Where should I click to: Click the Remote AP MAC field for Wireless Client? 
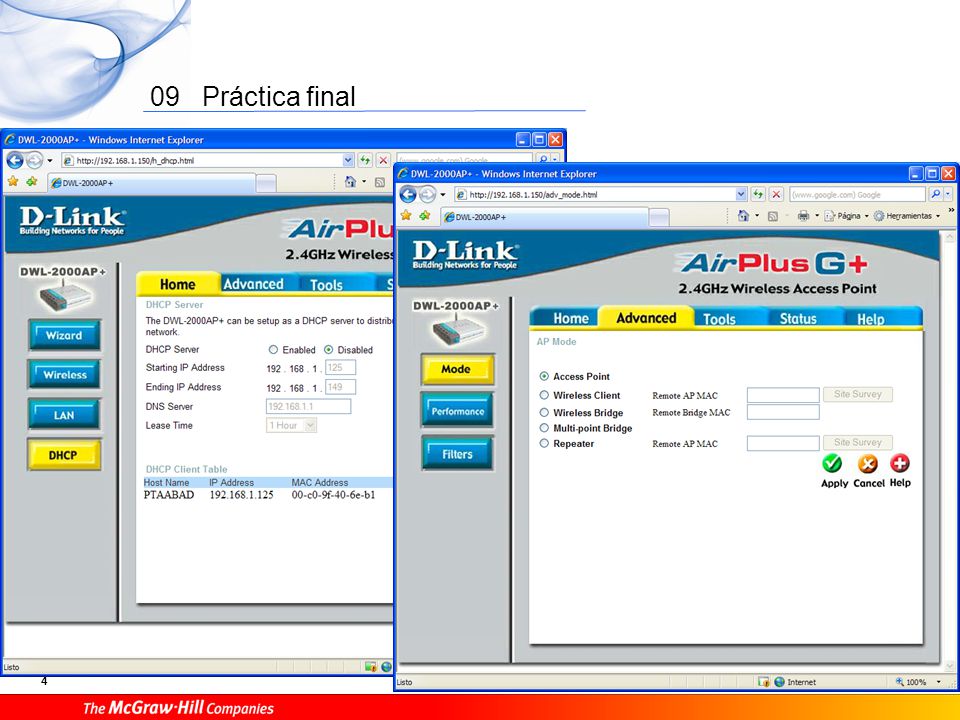click(x=782, y=395)
